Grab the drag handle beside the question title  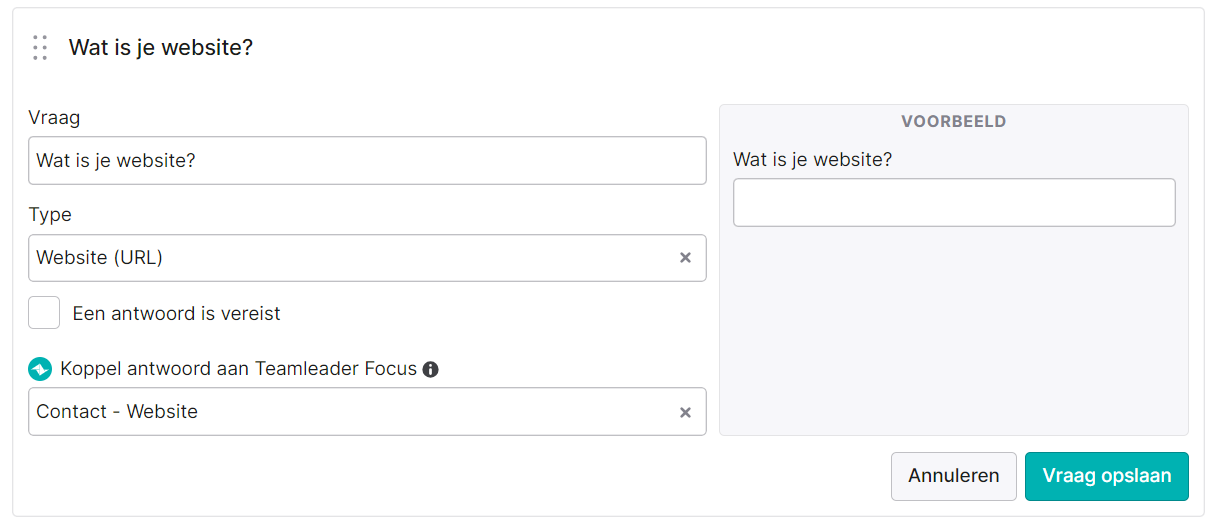(x=40, y=48)
